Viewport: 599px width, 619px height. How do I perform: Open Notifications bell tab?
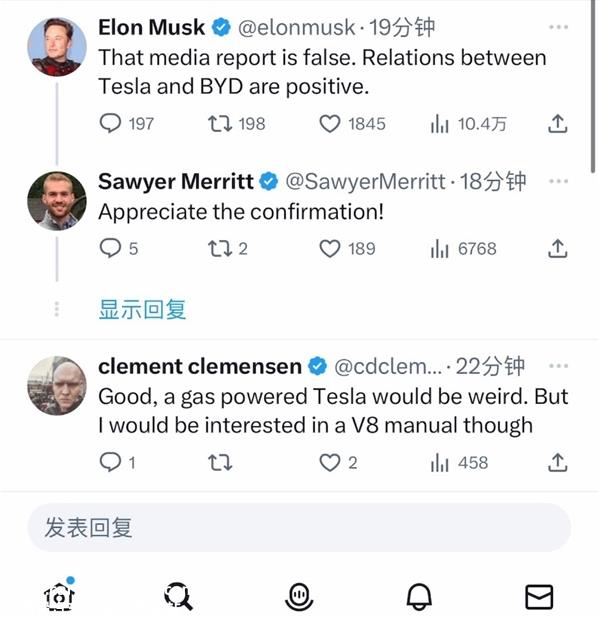(419, 596)
